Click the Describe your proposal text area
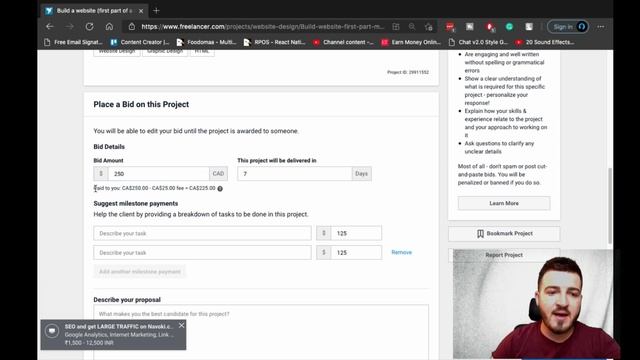640x360 pixels. (261, 332)
